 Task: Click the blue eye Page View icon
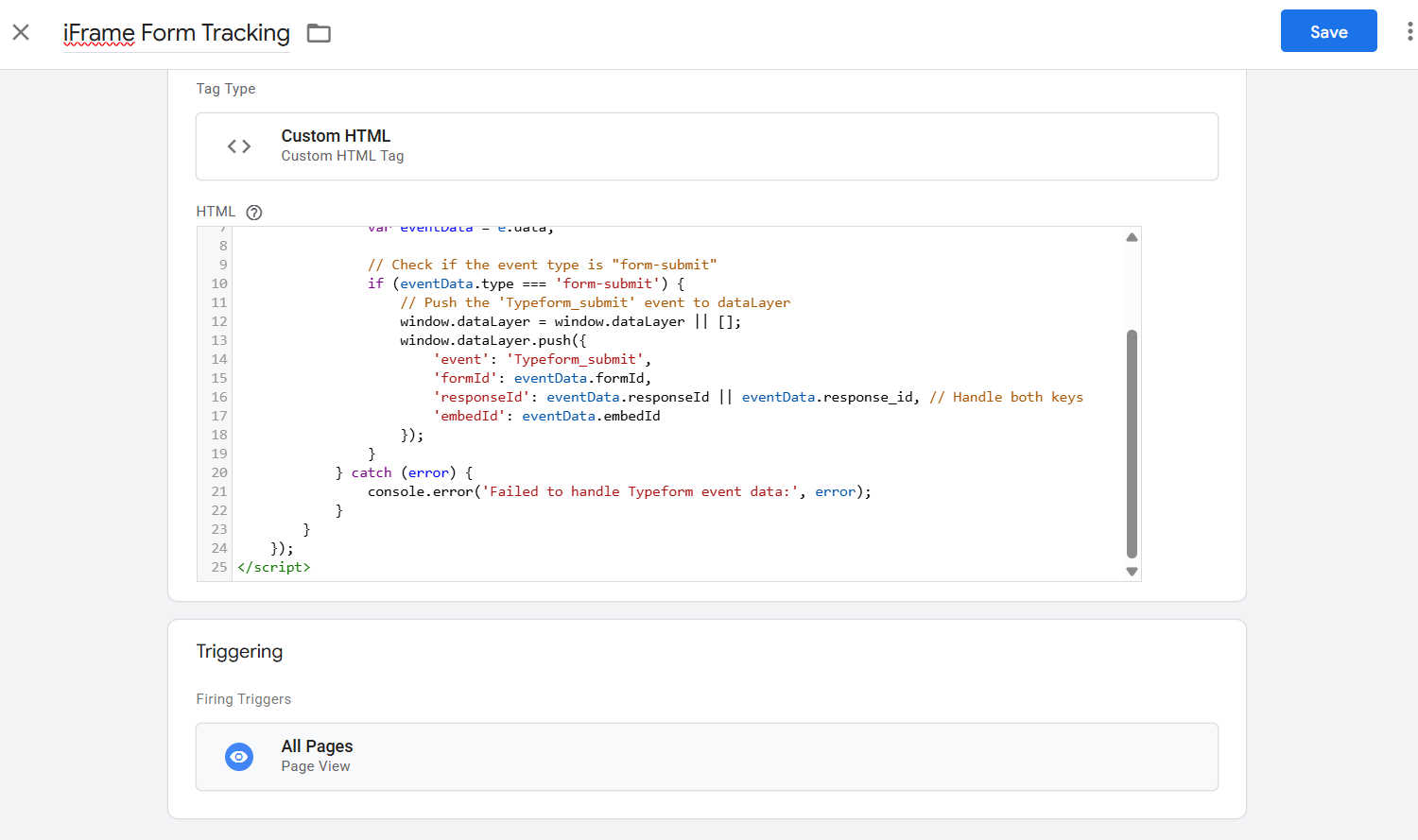tap(239, 757)
